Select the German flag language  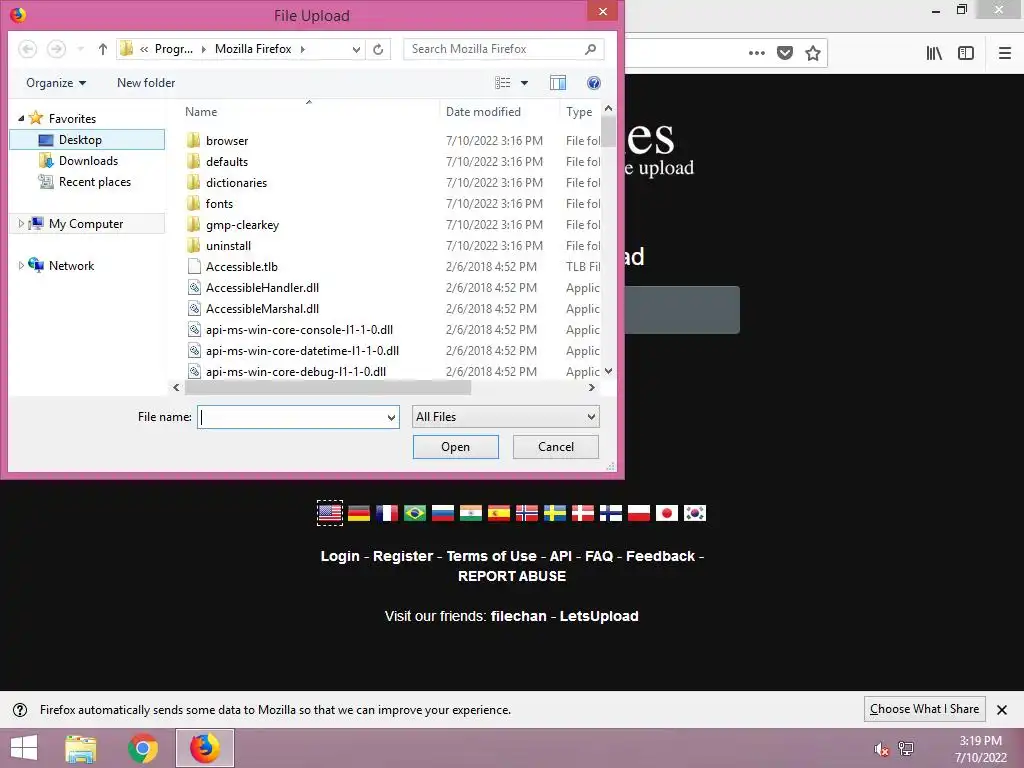pos(359,513)
